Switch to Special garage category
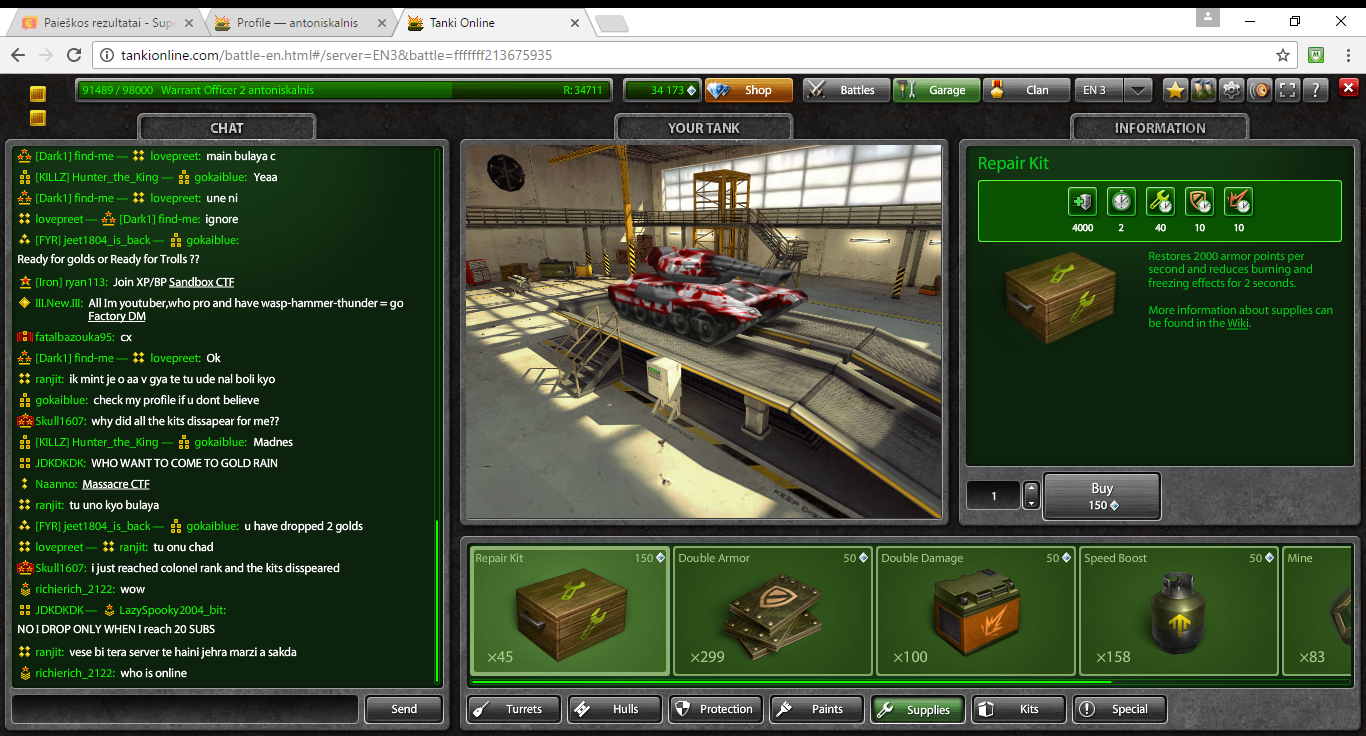This screenshot has width=1366, height=736. 1120,709
